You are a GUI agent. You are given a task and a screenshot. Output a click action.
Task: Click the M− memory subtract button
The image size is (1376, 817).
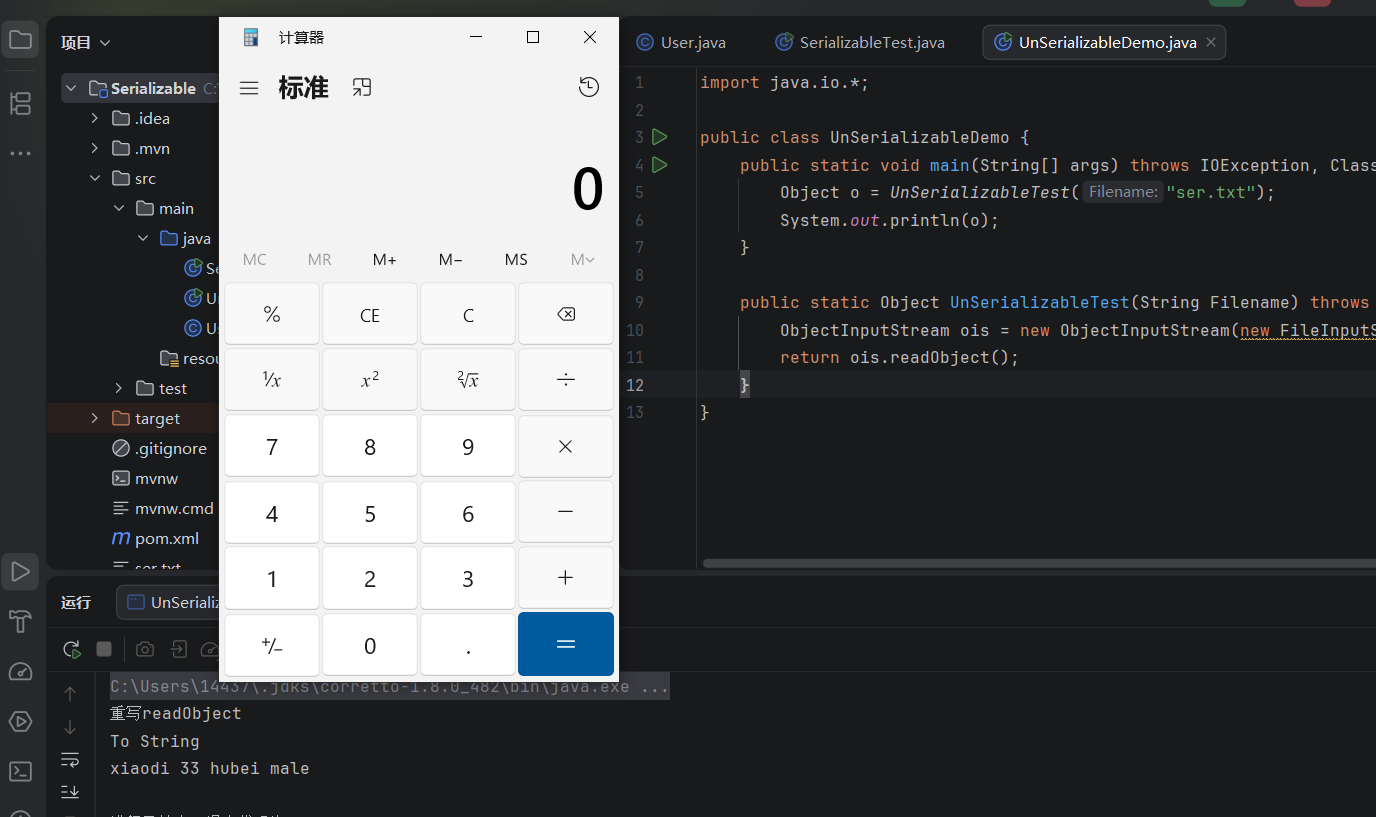(x=450, y=259)
